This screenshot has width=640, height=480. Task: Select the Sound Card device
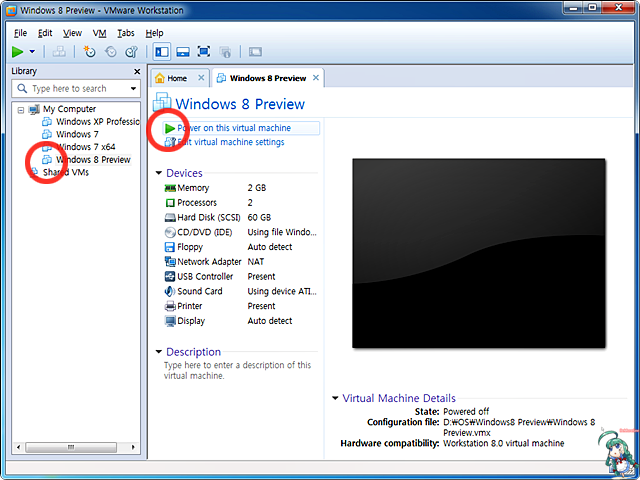pos(240,291)
